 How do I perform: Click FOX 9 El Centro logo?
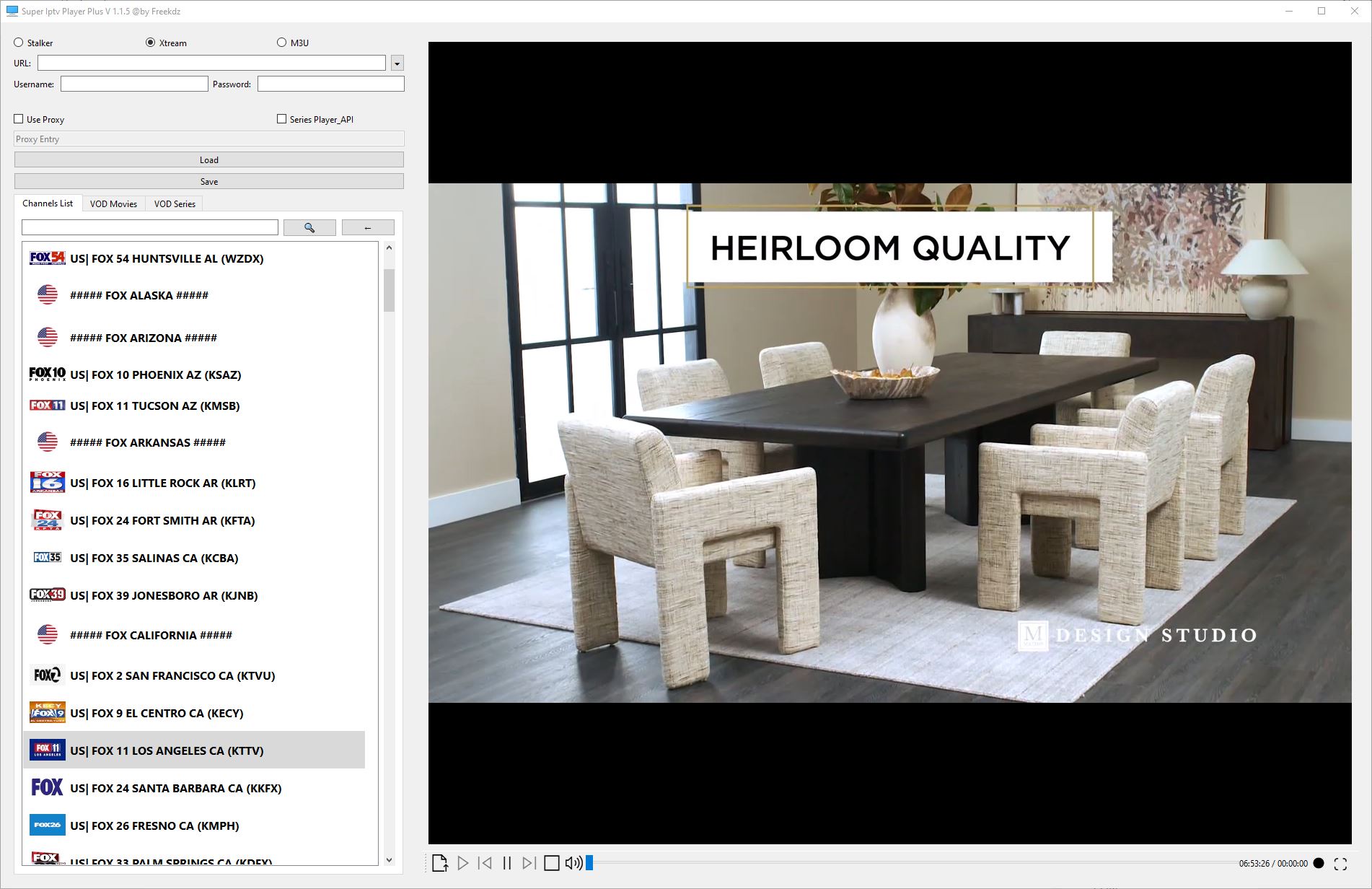[x=48, y=712]
